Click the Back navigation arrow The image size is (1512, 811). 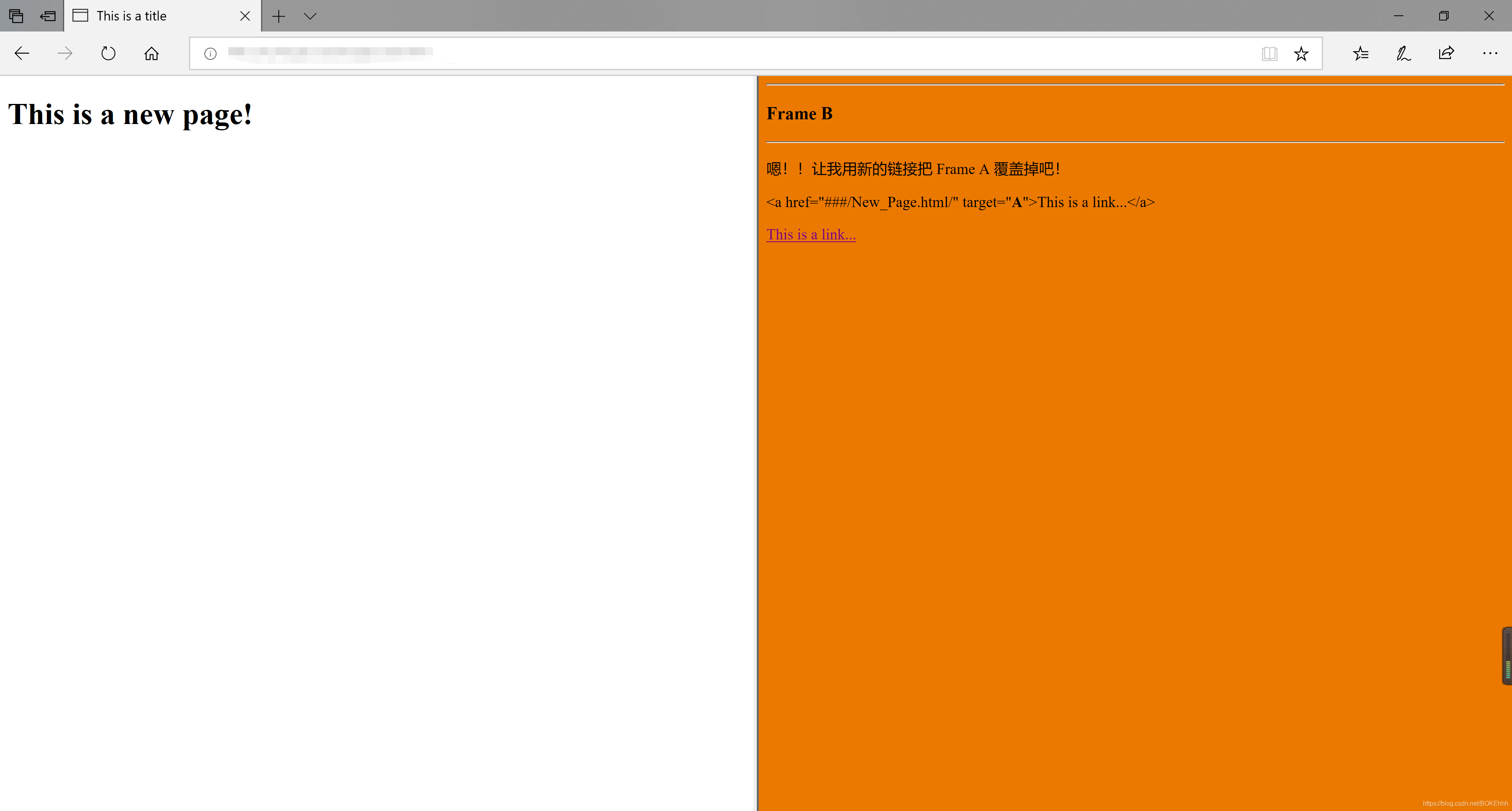[x=22, y=54]
